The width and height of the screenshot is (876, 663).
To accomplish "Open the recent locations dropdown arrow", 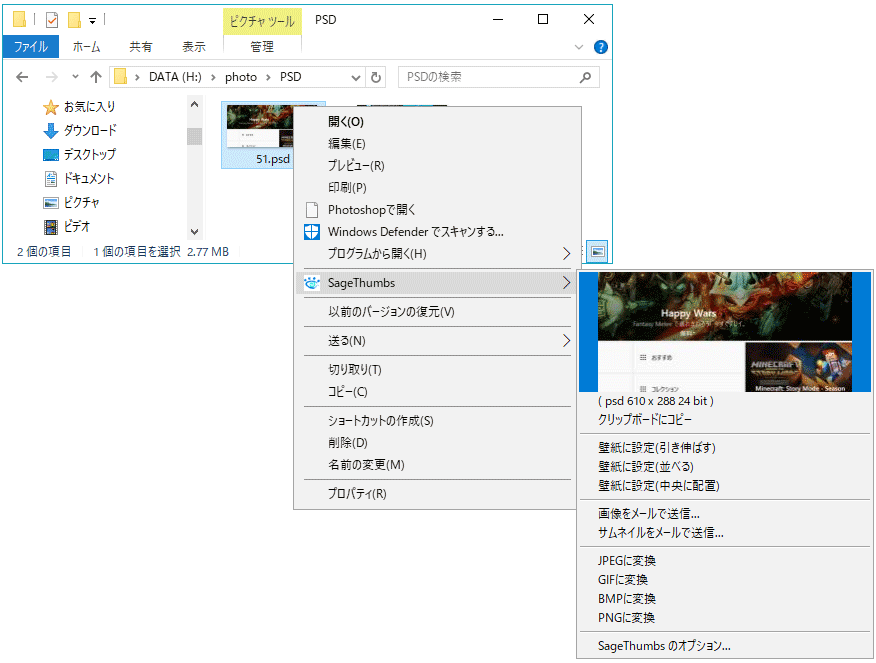I will pyautogui.click(x=75, y=77).
